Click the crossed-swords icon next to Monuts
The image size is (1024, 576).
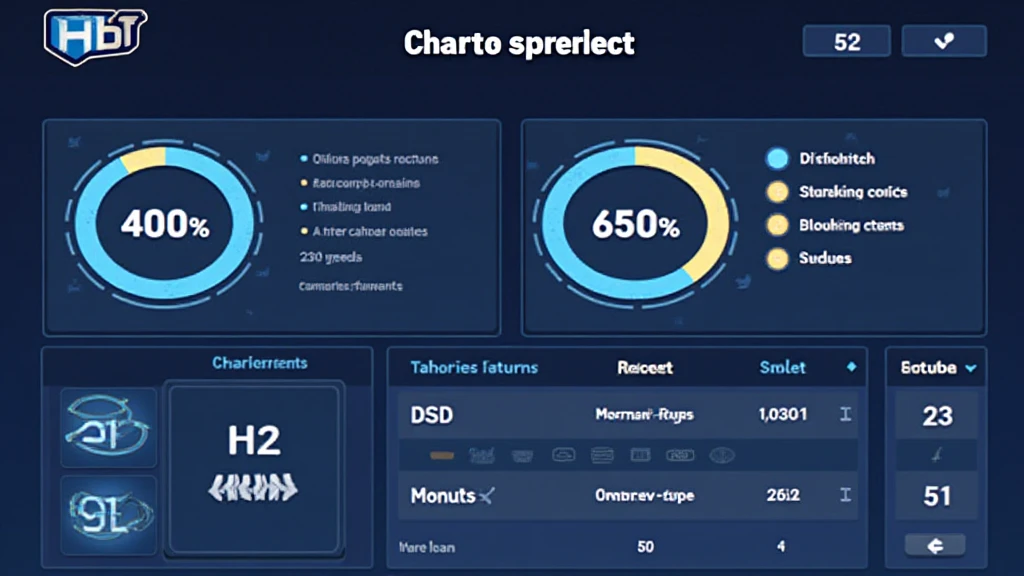coord(488,495)
